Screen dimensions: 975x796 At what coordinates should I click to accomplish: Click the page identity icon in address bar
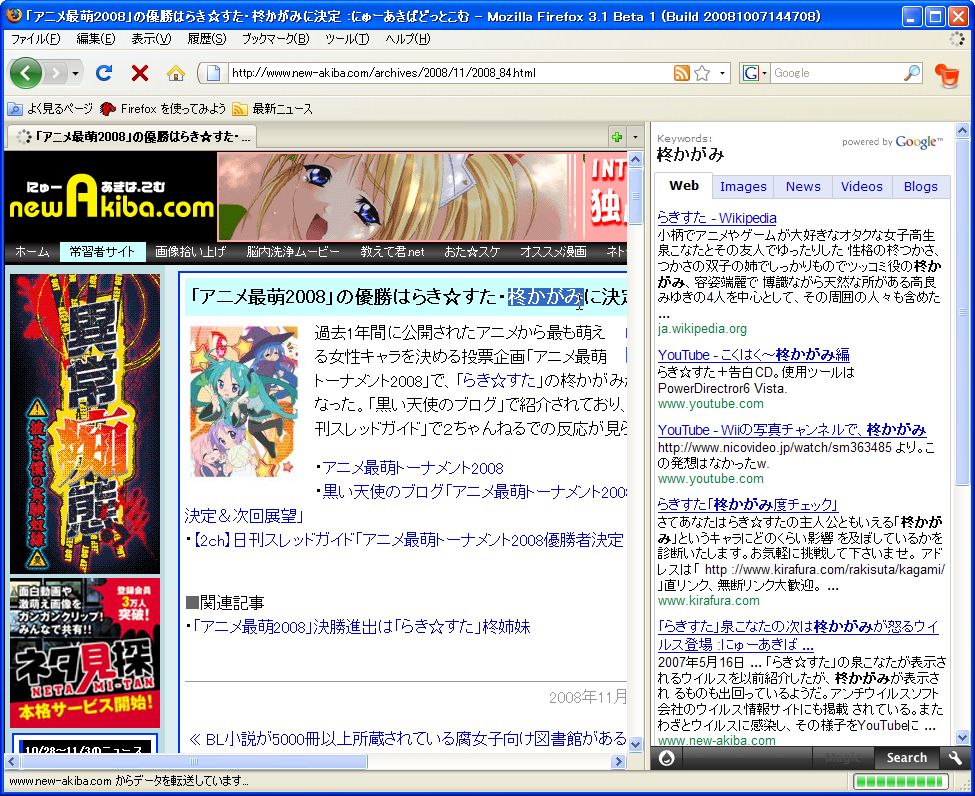(x=213, y=73)
